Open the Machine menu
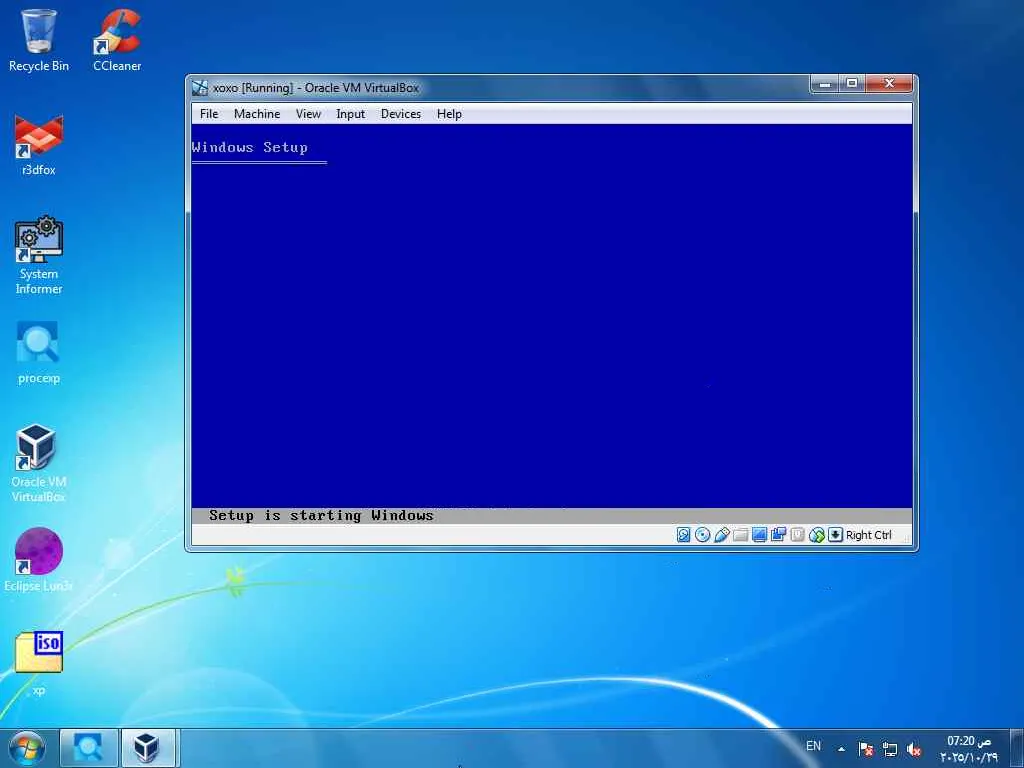 coord(257,114)
